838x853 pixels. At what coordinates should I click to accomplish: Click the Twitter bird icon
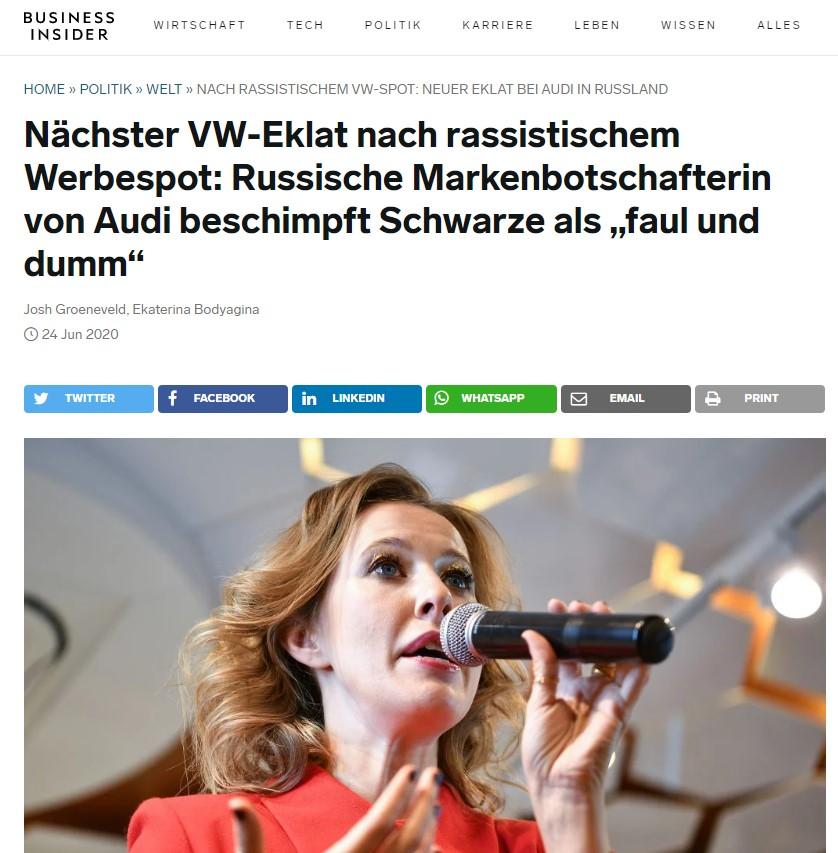pyautogui.click(x=41, y=398)
